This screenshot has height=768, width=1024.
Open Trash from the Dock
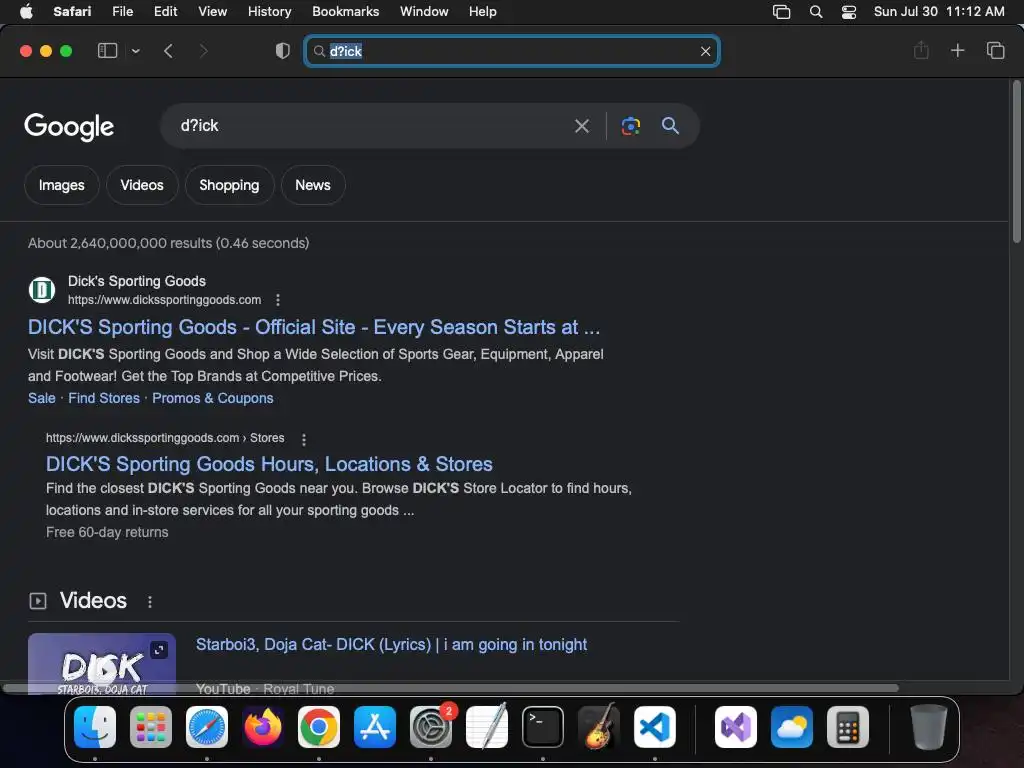(928, 727)
